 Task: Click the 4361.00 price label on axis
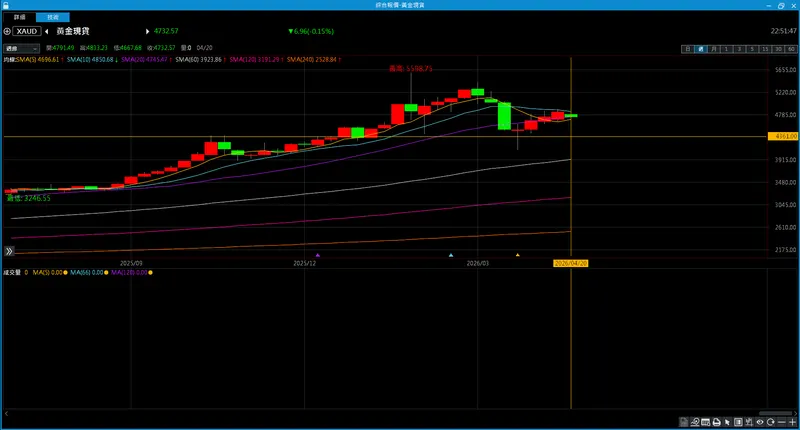(783, 136)
